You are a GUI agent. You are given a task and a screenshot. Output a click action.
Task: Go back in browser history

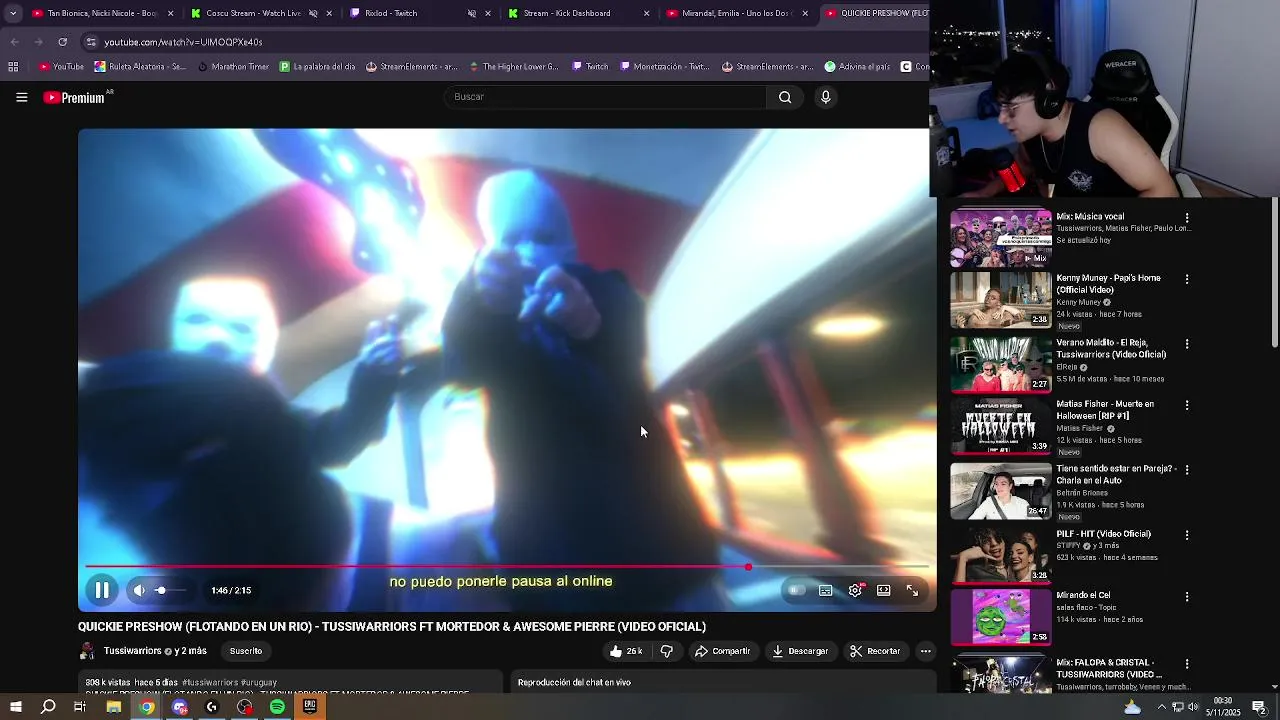14,42
